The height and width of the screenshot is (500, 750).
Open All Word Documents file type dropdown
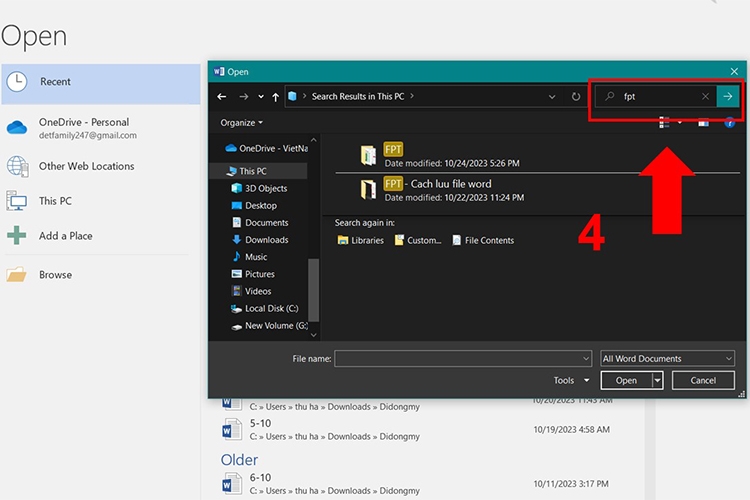coord(667,358)
